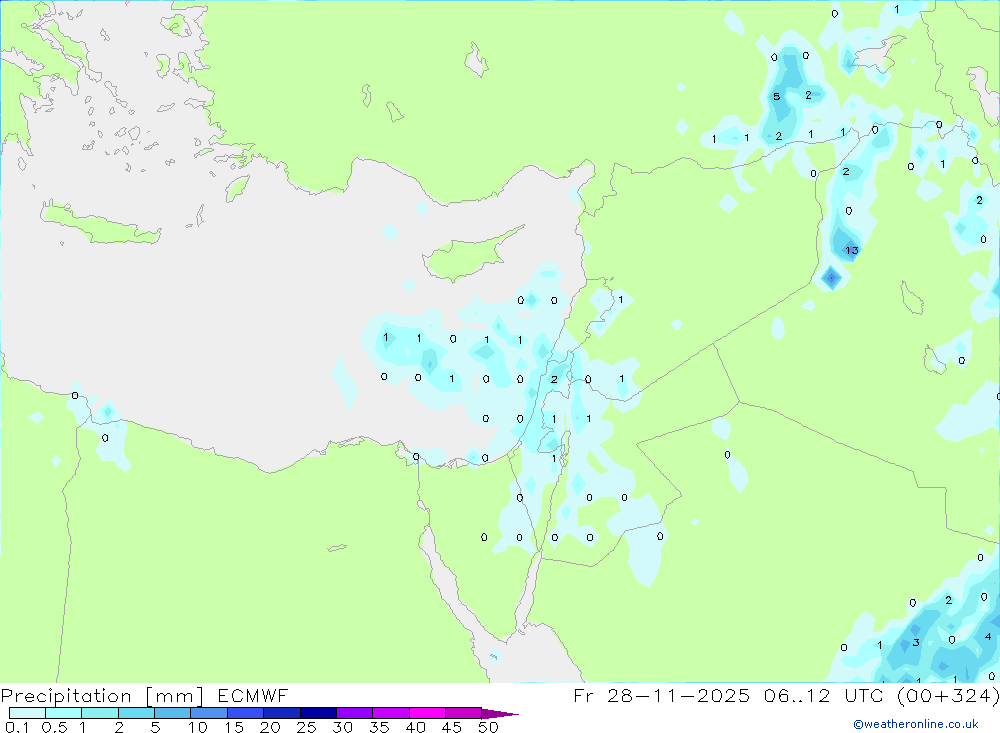Click the "[mm]" unit label
Image resolution: width=1000 pixels, height=733 pixels.
pyautogui.click(x=175, y=695)
